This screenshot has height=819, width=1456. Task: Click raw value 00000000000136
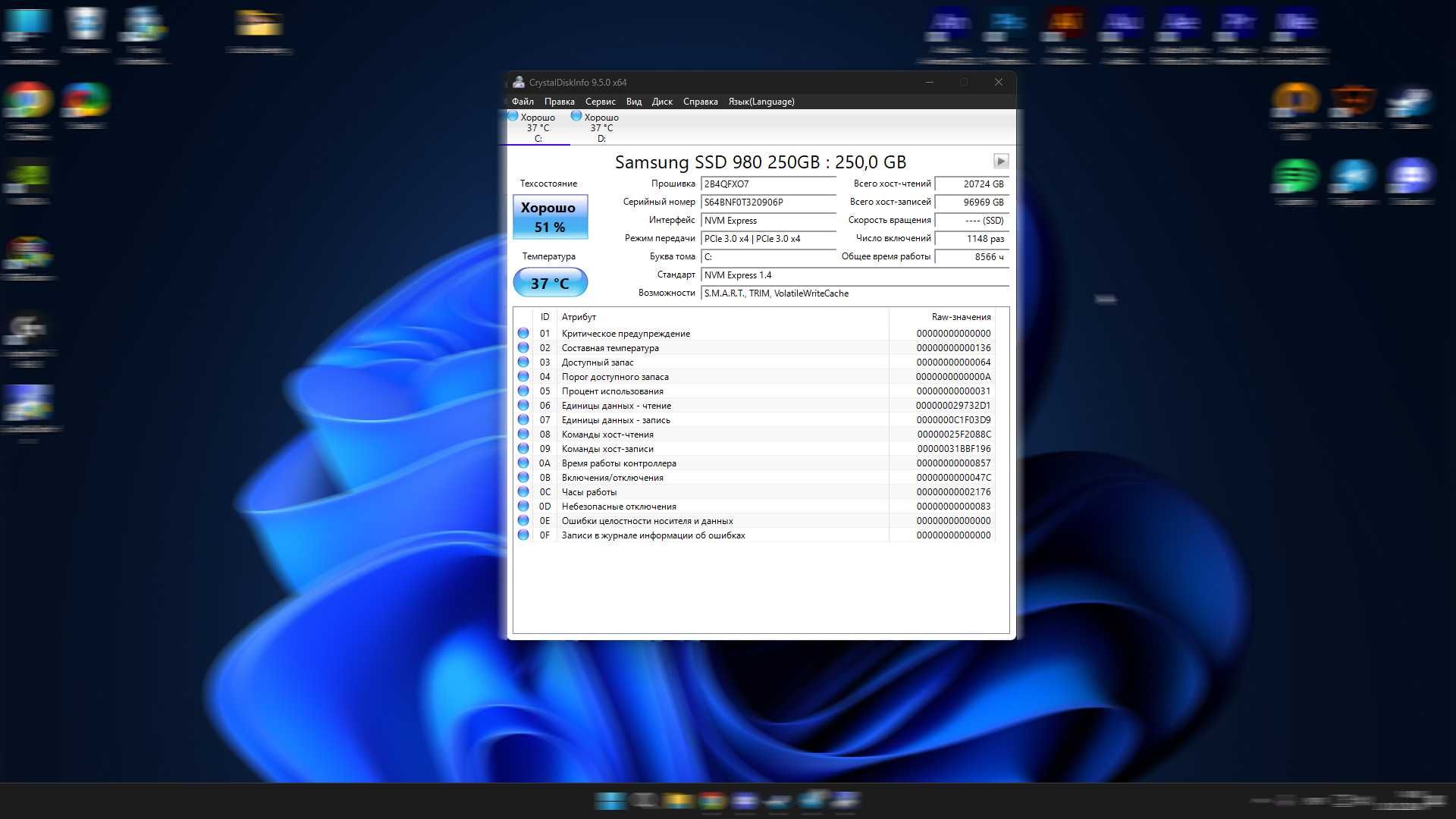953,348
